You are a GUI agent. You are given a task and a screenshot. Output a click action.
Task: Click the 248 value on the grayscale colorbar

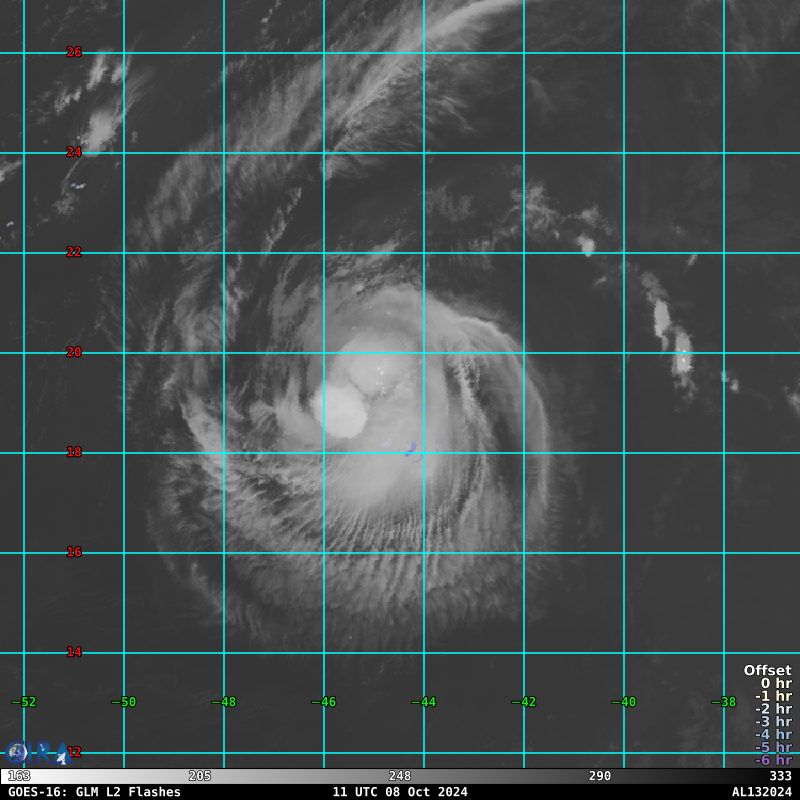(x=400, y=776)
